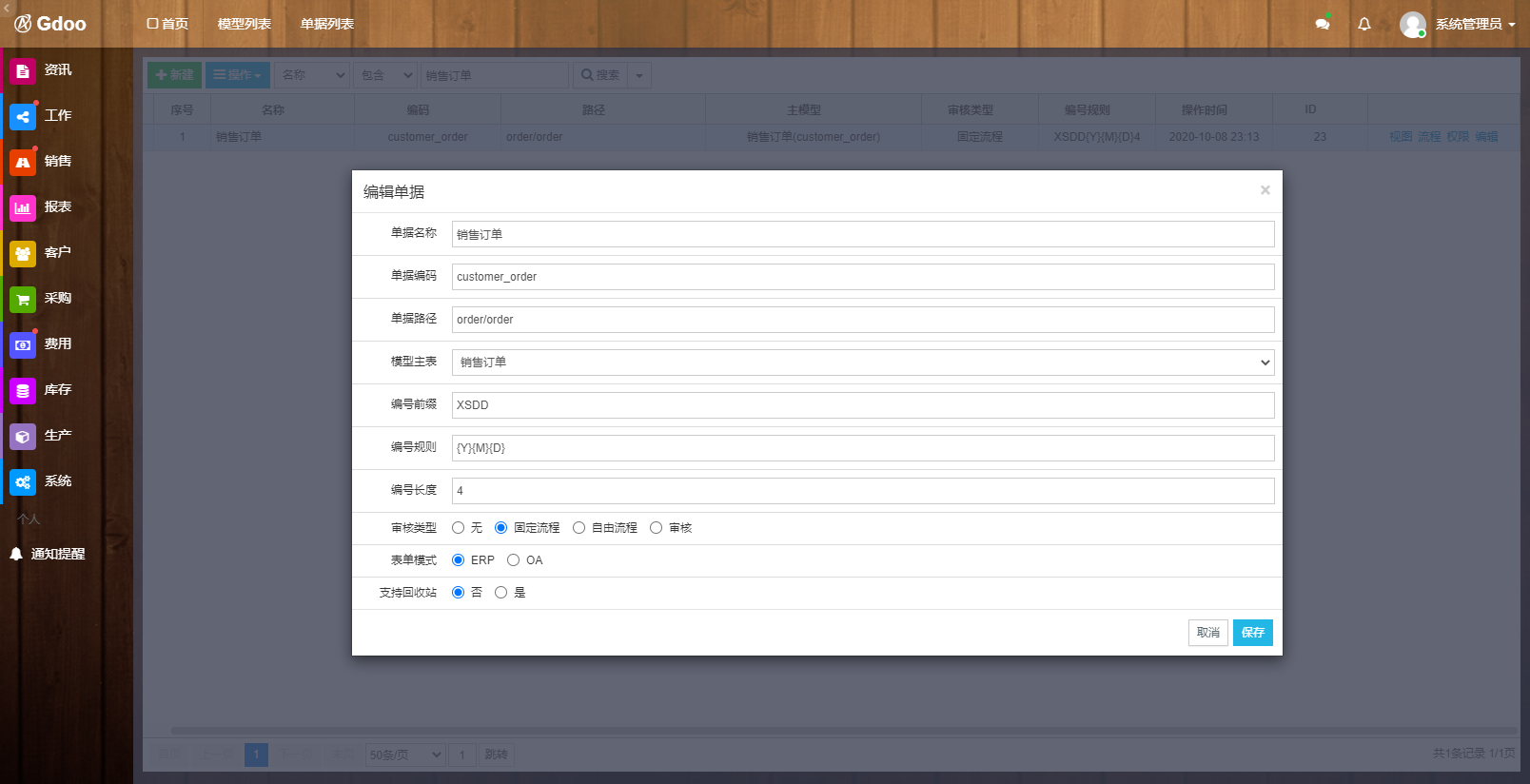Expand the 模型主表 dropdown

coord(863,363)
